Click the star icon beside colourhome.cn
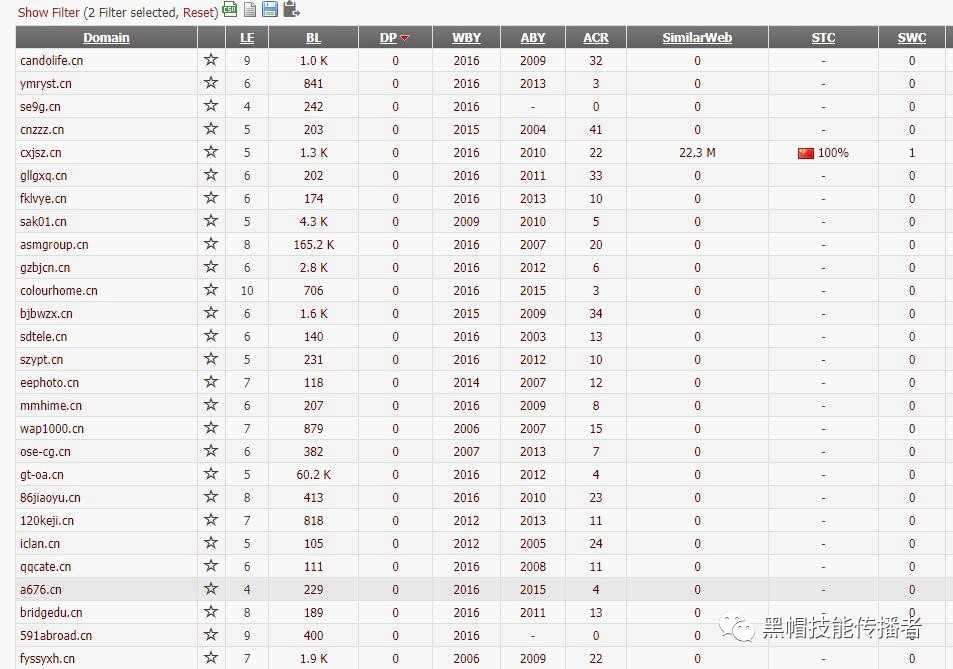The width and height of the screenshot is (953, 669). [211, 290]
